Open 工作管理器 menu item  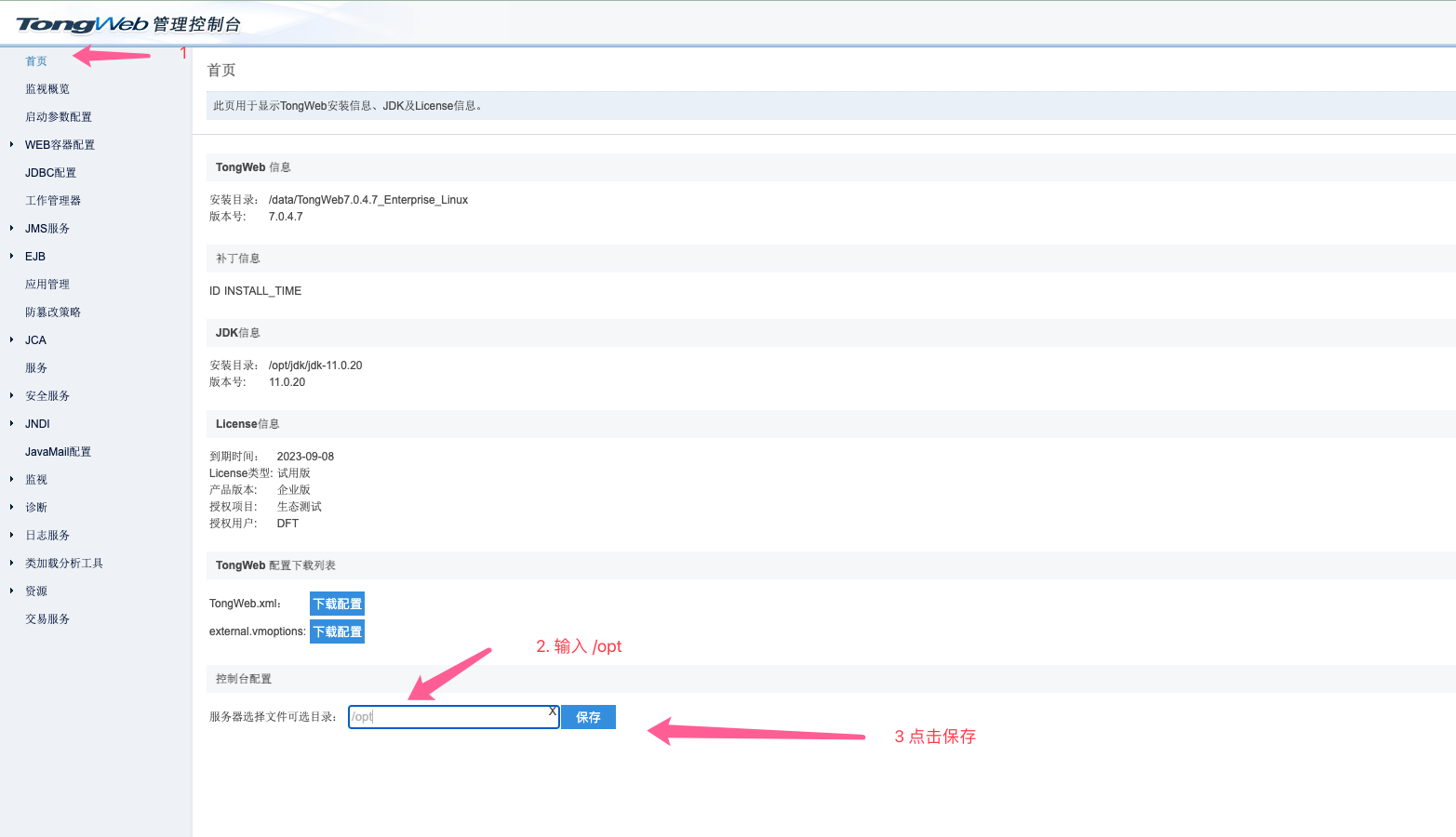point(53,201)
